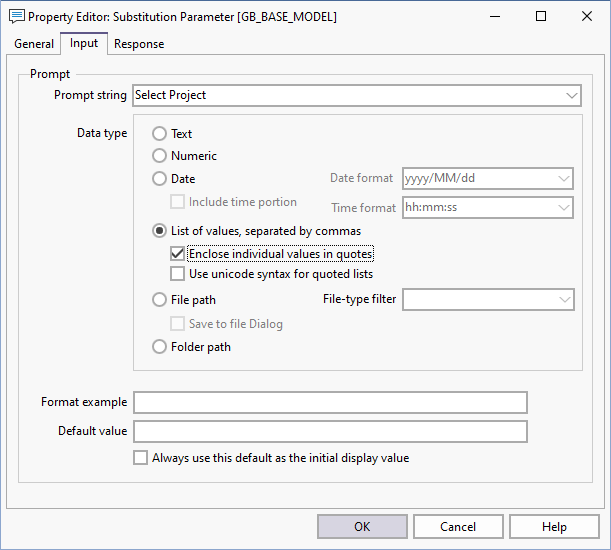611x550 pixels.
Task: Enable Use unicode syntax for quoted lists
Action: pyautogui.click(x=177, y=274)
